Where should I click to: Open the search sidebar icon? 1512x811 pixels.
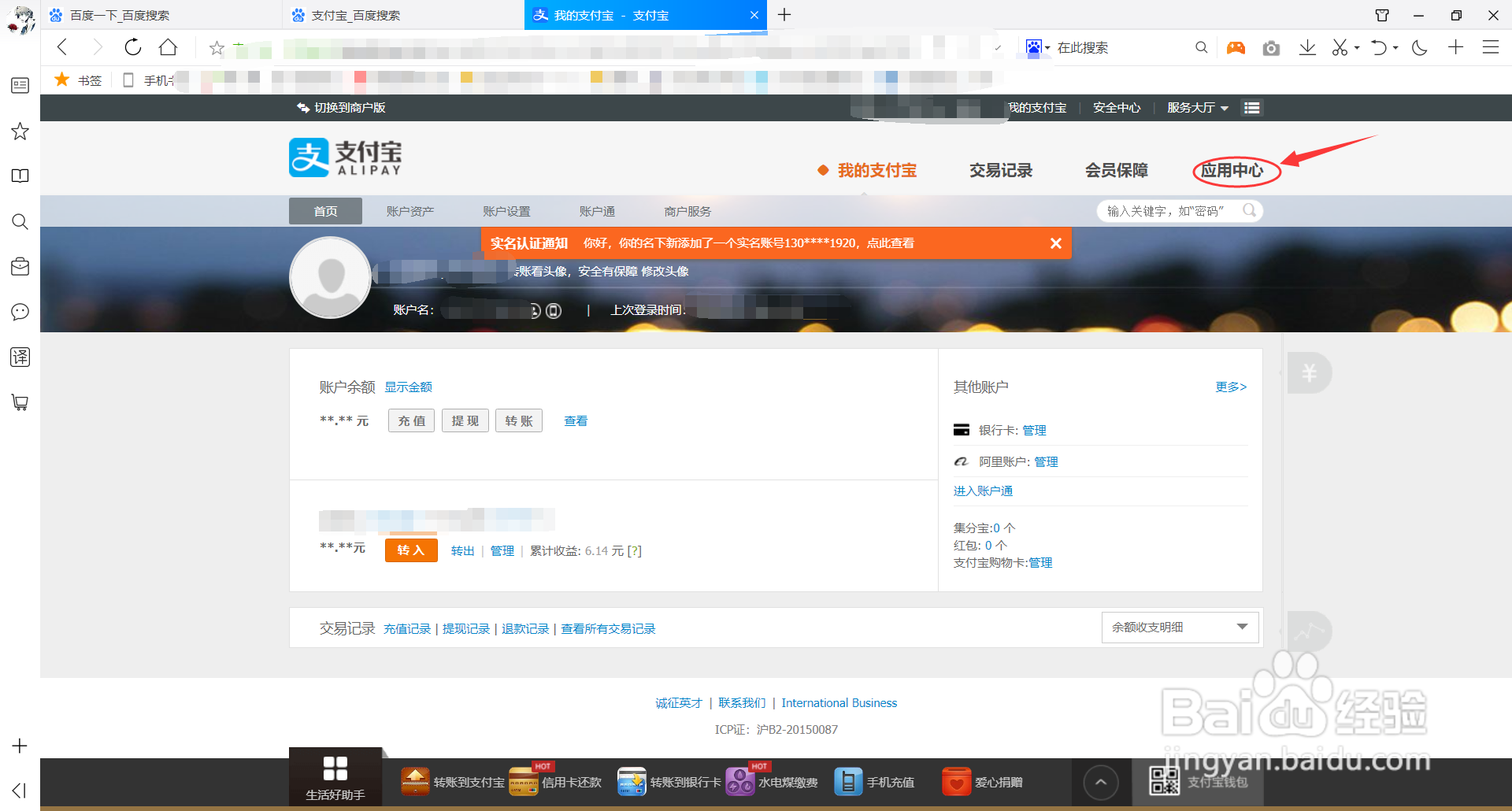click(x=20, y=221)
